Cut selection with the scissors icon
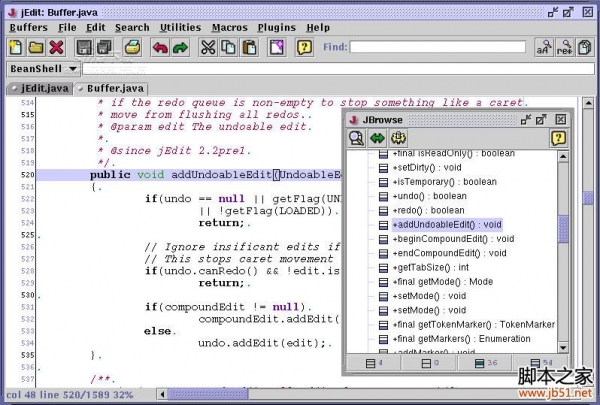Screen dimensions: 600x405 click(x=208, y=47)
